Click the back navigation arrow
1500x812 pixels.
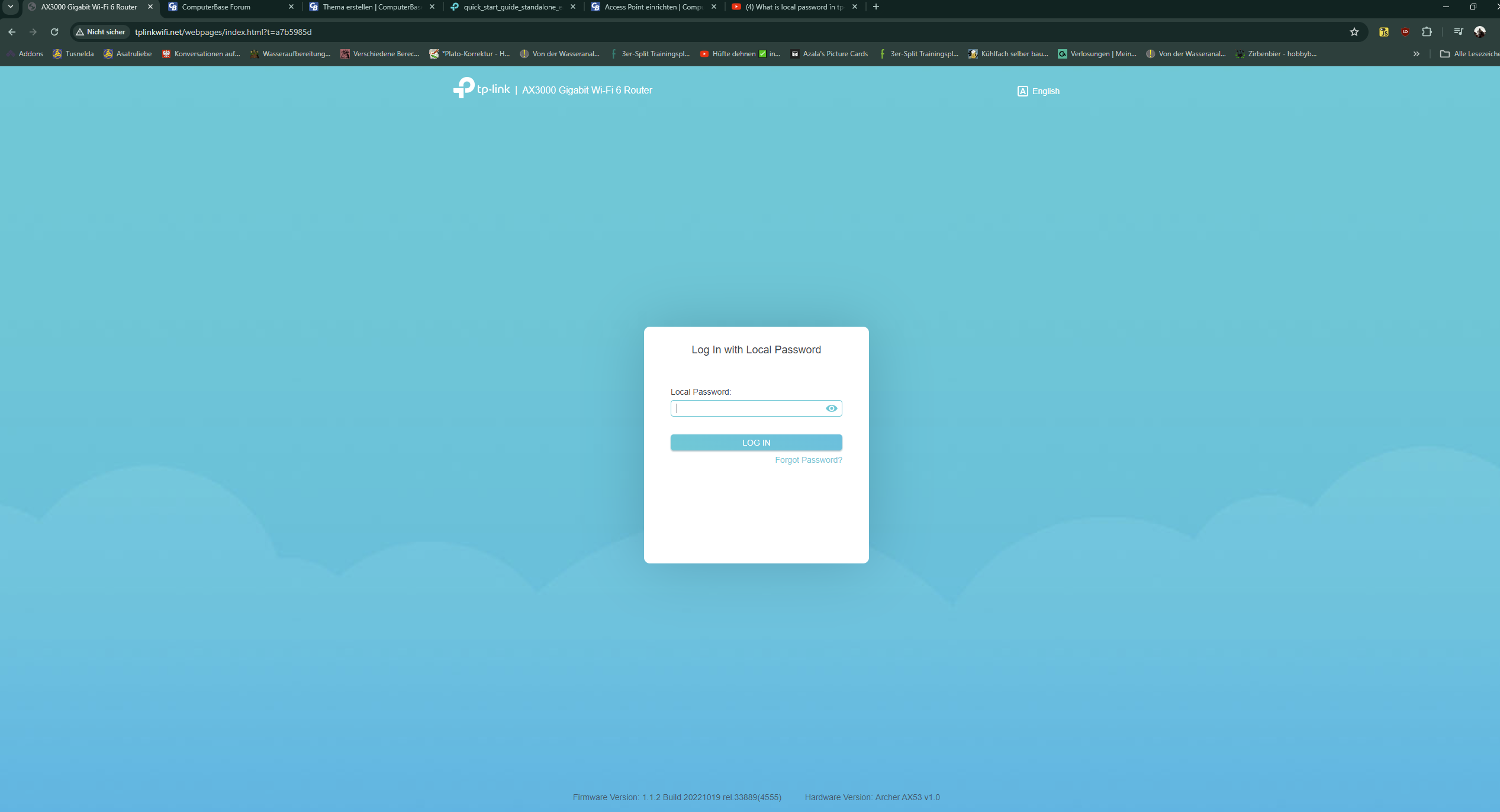point(12,32)
